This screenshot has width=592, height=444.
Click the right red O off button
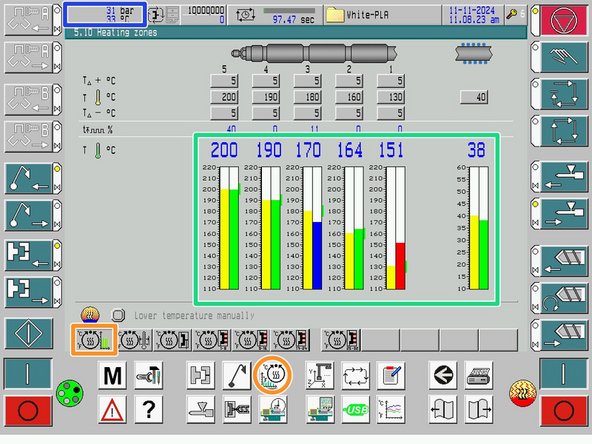point(564,411)
